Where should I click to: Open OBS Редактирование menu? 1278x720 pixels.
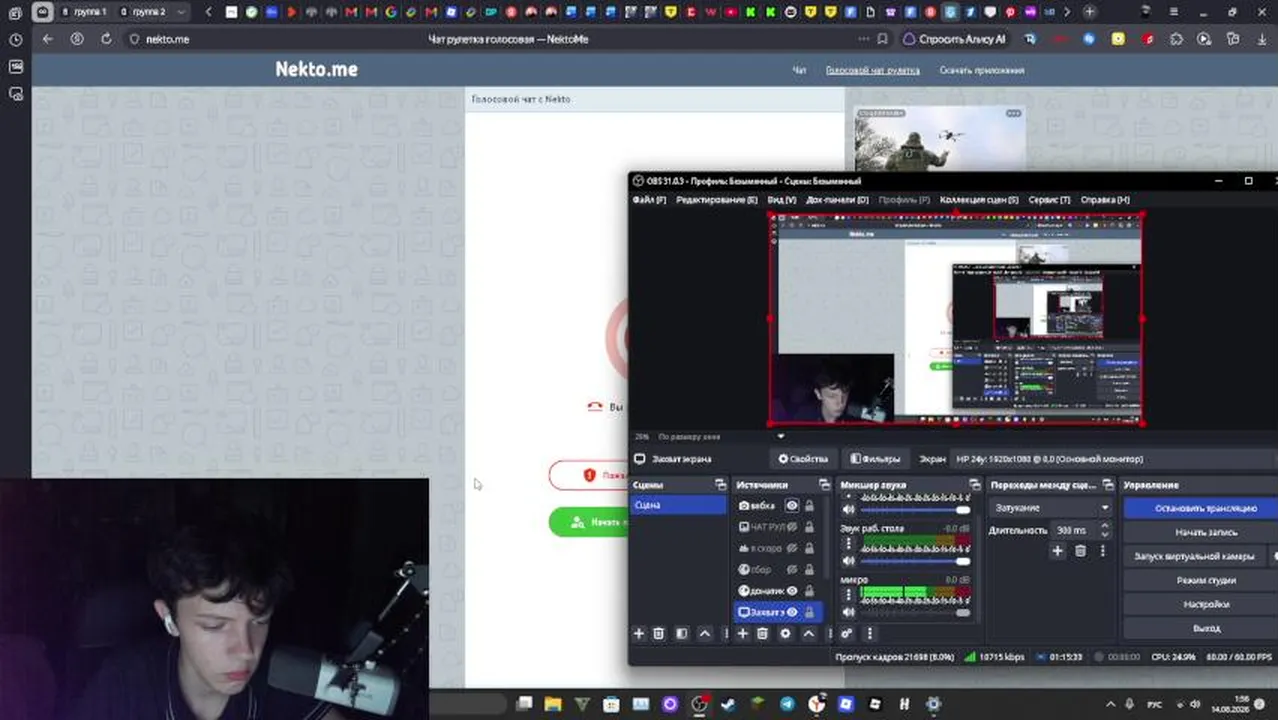[x=717, y=200]
